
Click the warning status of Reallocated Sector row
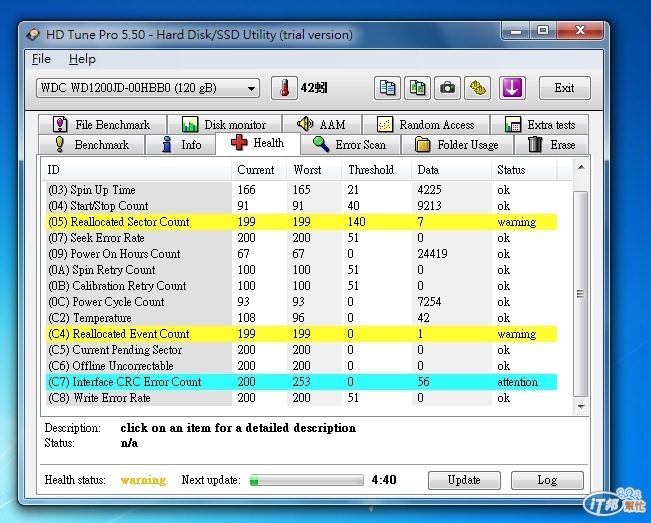tap(516, 222)
